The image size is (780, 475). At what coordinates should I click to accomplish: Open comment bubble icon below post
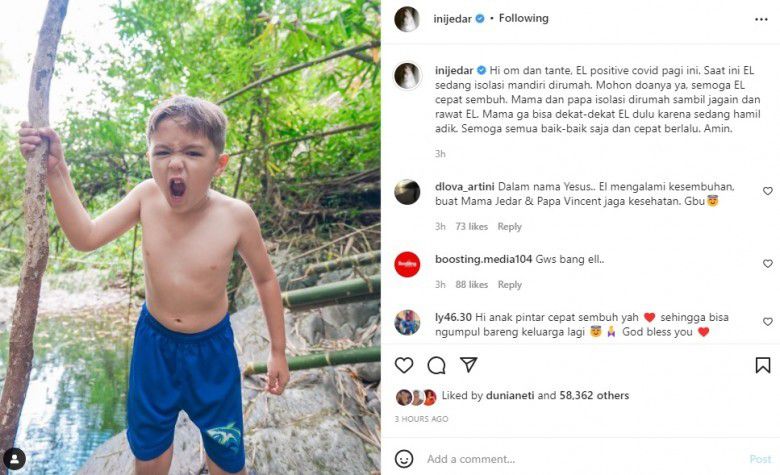(436, 365)
